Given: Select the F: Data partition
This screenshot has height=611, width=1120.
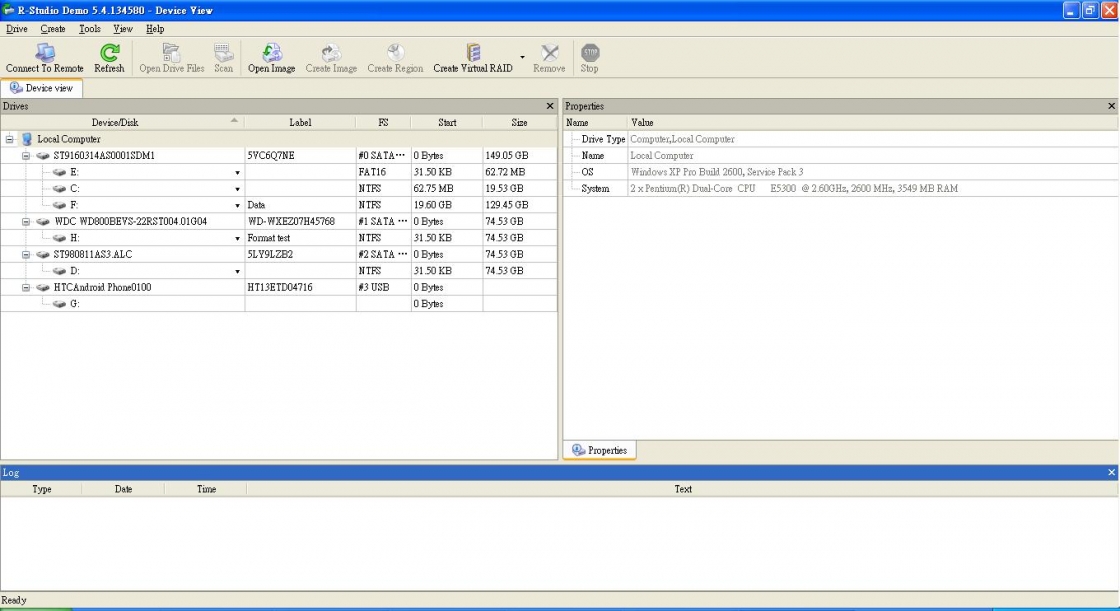Looking at the screenshot, I should tap(279, 205).
